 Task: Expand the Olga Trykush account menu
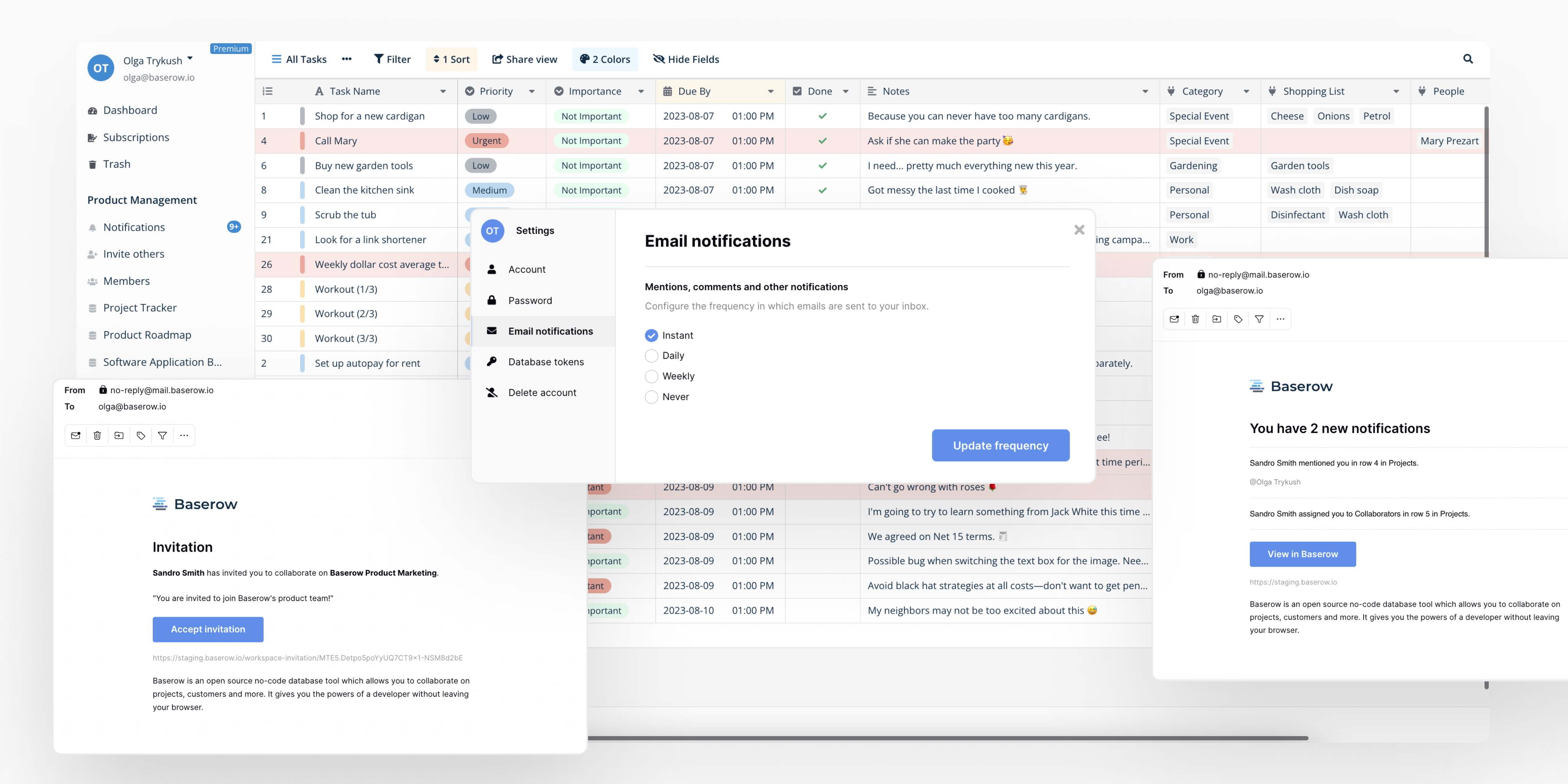[190, 59]
